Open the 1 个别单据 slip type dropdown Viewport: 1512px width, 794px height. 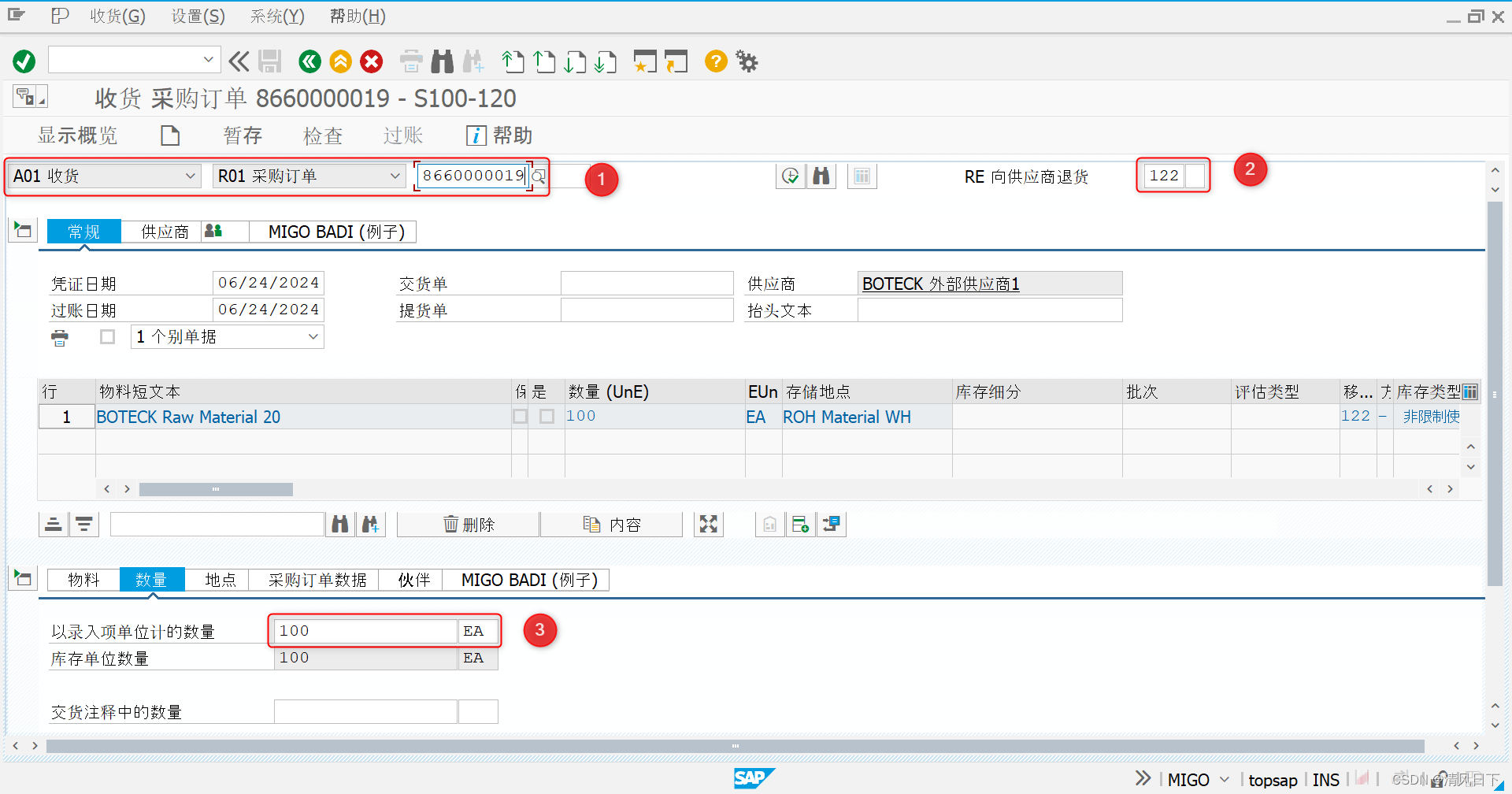313,336
